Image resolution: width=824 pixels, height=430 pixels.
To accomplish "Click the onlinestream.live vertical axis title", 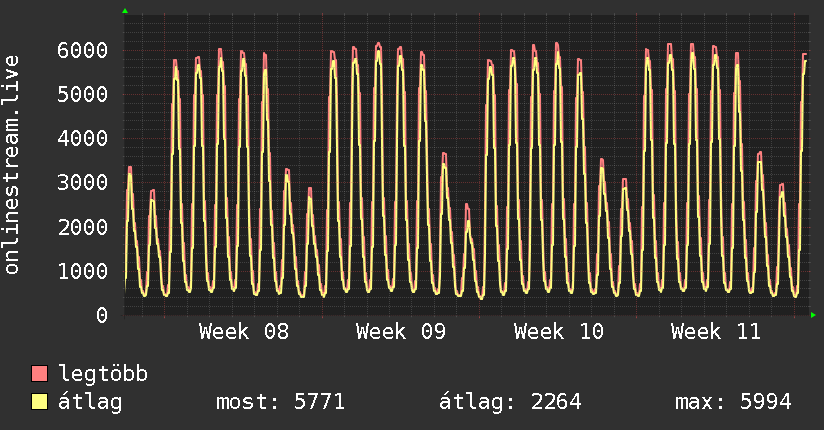I will [12, 165].
